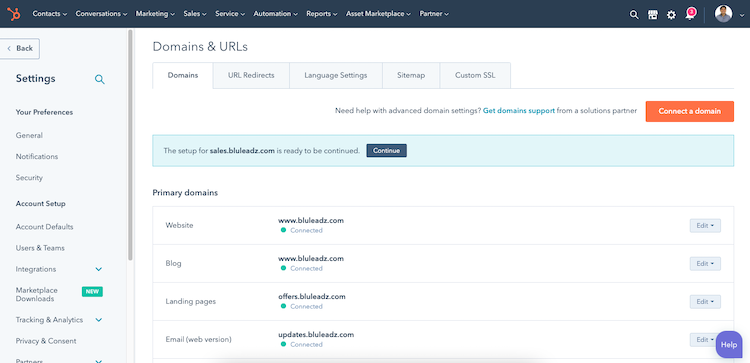Click the NEW badge beside Marketplace Downloads
Image resolution: width=750 pixels, height=363 pixels.
coord(92,291)
